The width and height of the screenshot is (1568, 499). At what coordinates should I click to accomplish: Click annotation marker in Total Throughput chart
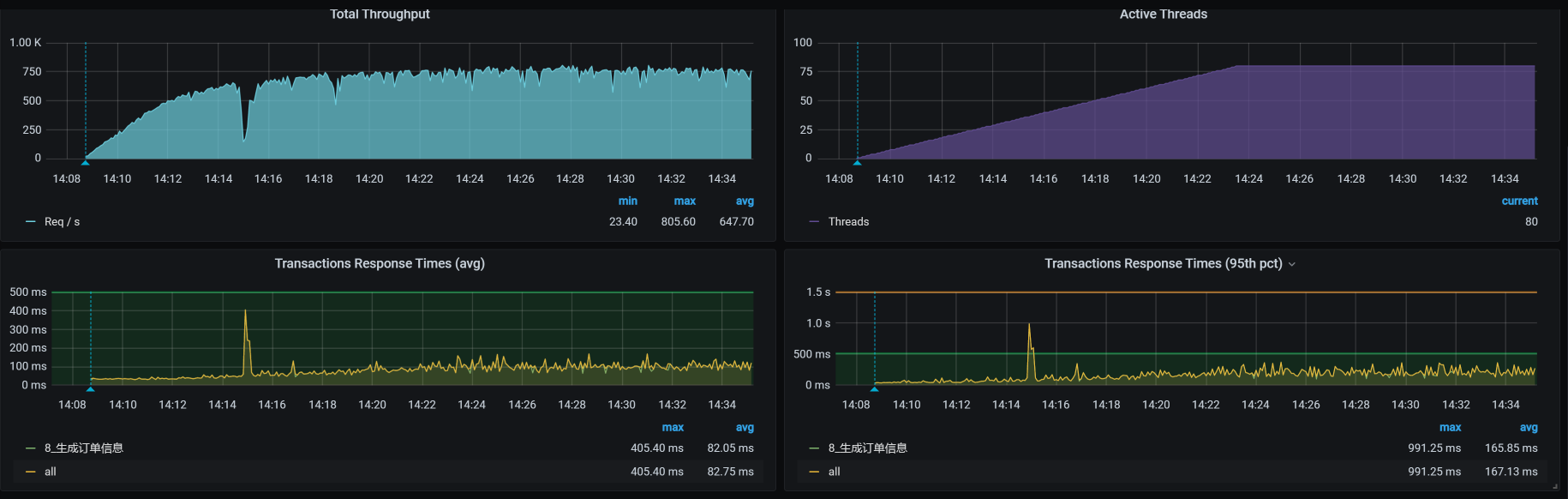pyautogui.click(x=85, y=161)
